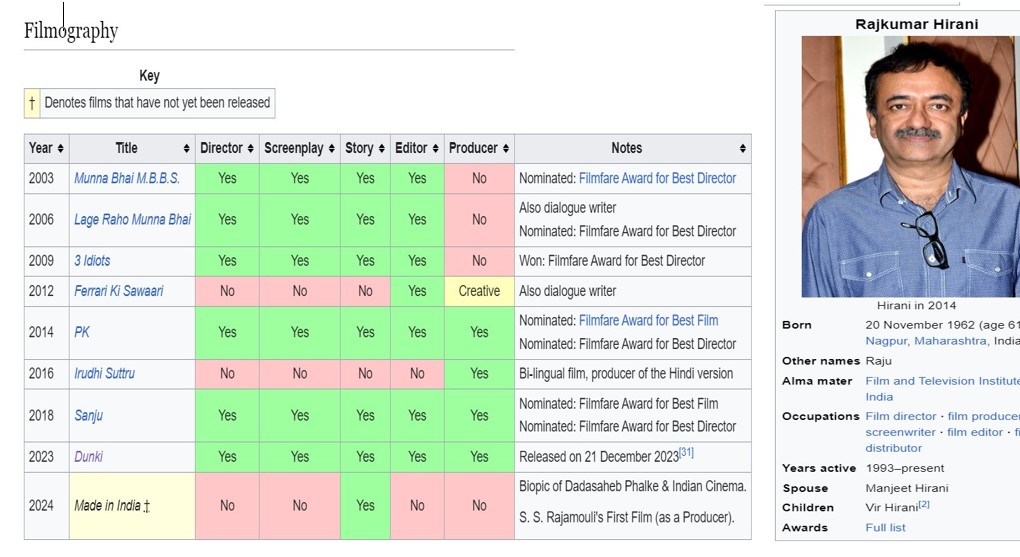Open screenwriter occupation link
1020x557 pixels.
click(x=900, y=432)
